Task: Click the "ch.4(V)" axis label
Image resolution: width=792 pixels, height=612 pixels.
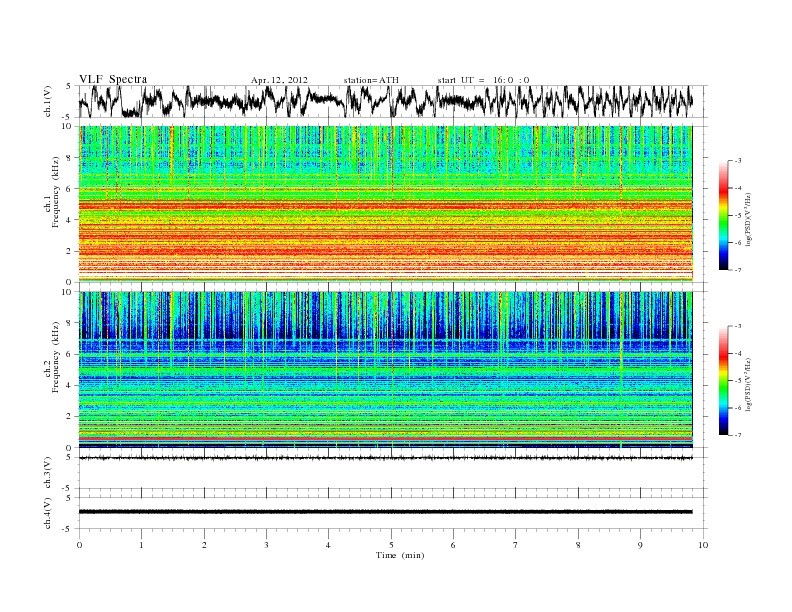Action: (x=48, y=514)
